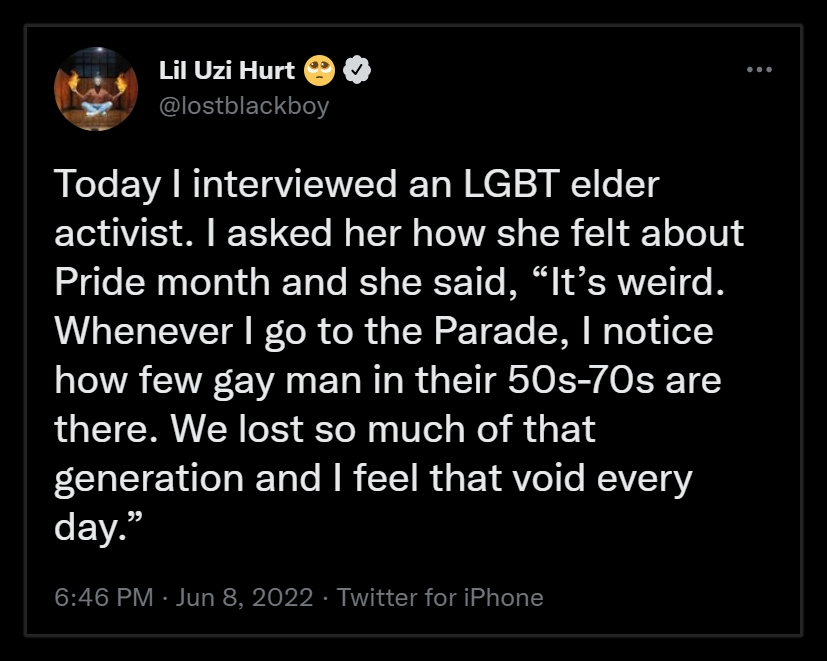Screen dimensions: 827x661
Task: Click the 6:46 PM timestamp
Action: point(104,598)
